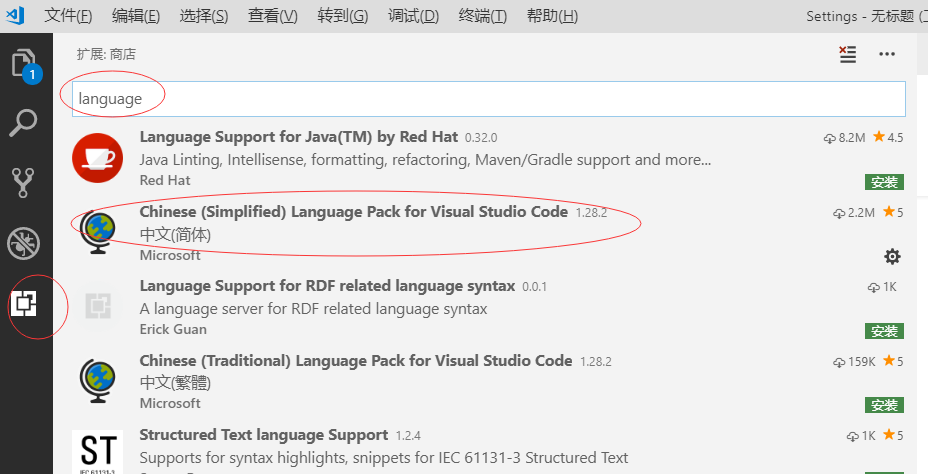Screen dimensions: 928x474
Task: Click the Red Hat publisher name
Action: point(165,180)
